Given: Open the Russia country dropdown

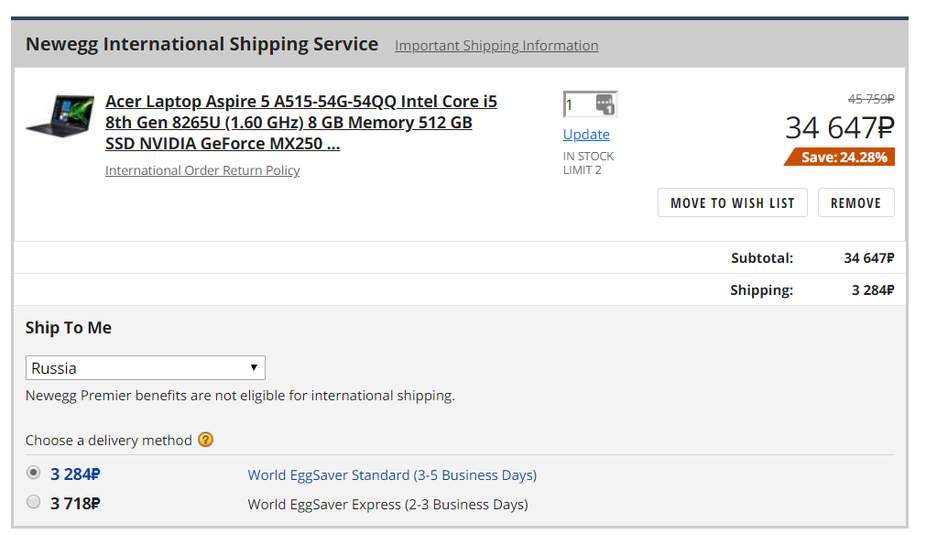Looking at the screenshot, I should tap(145, 368).
